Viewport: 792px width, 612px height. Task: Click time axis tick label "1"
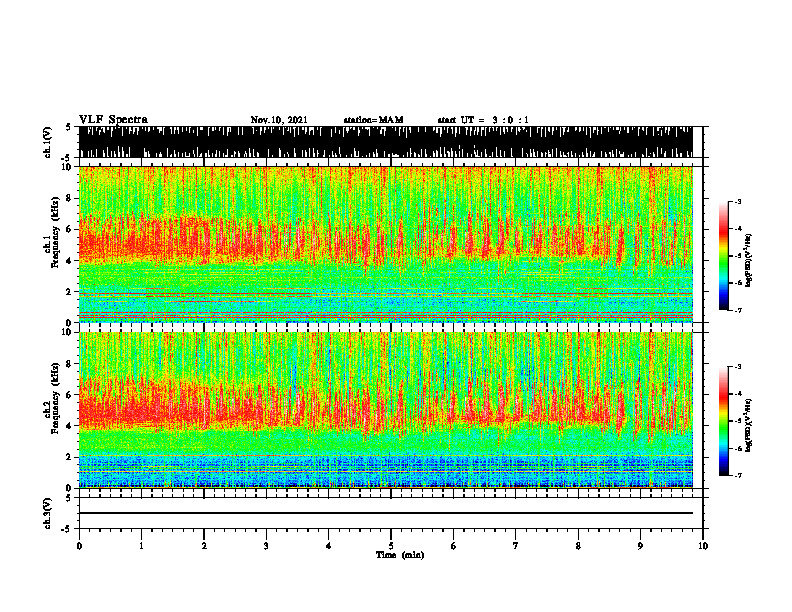[141, 546]
